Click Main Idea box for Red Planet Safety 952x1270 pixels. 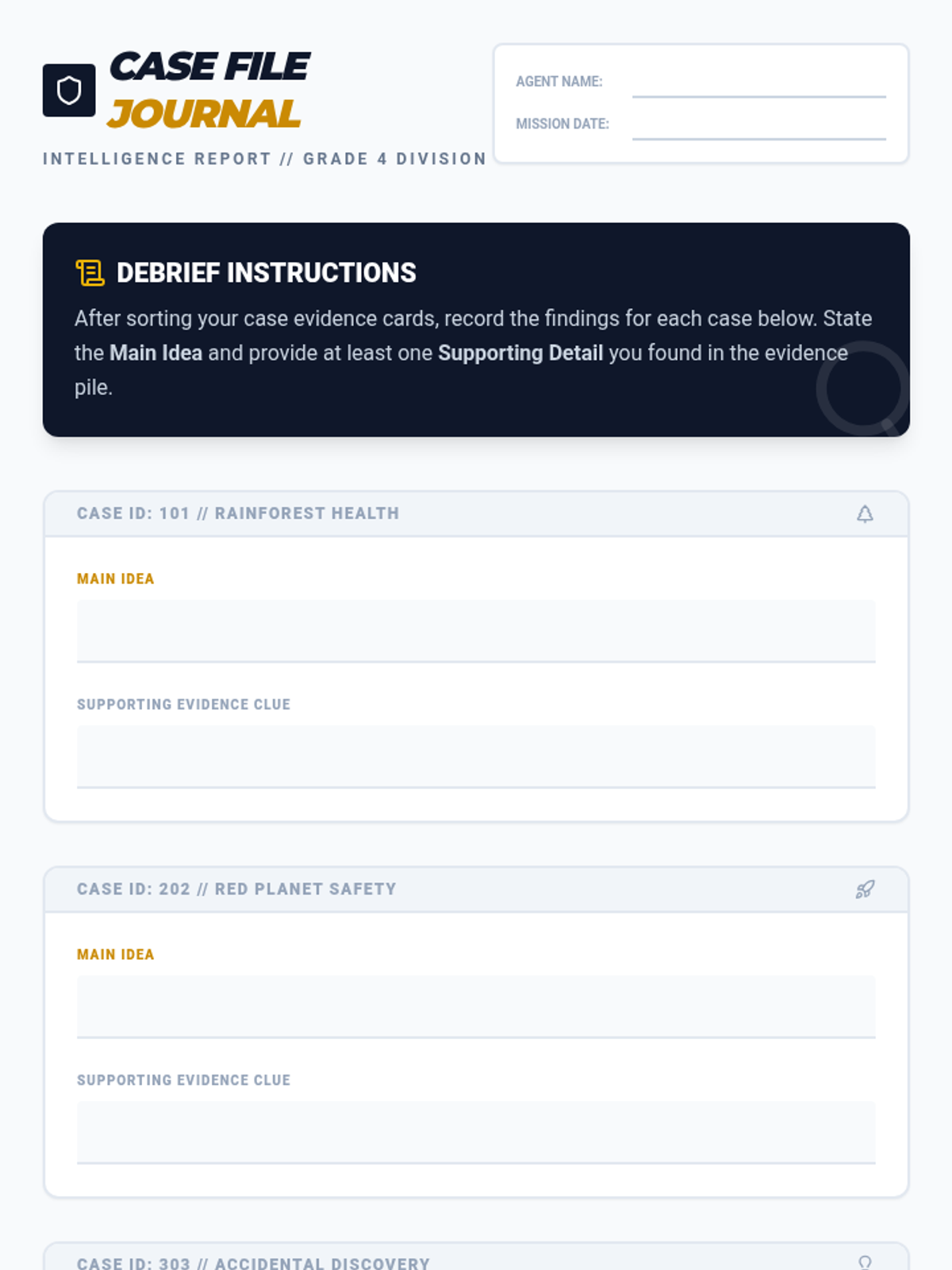pos(476,1006)
